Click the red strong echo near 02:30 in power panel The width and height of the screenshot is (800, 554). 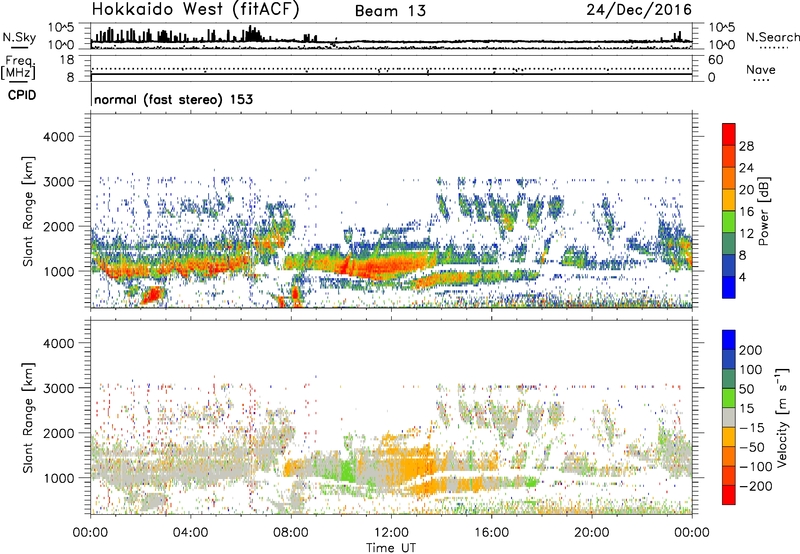click(x=153, y=295)
